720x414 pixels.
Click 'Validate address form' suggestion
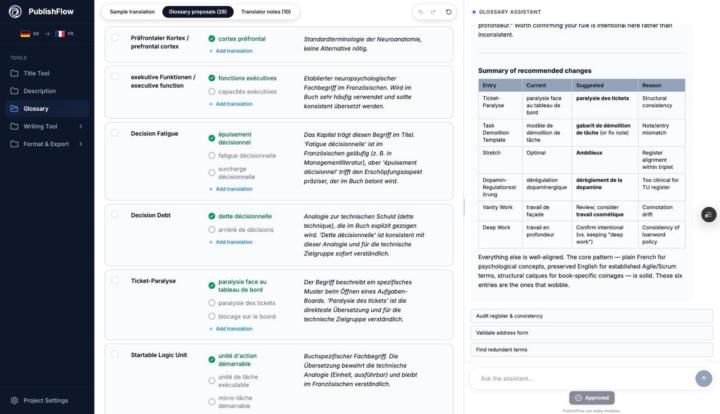(592, 333)
